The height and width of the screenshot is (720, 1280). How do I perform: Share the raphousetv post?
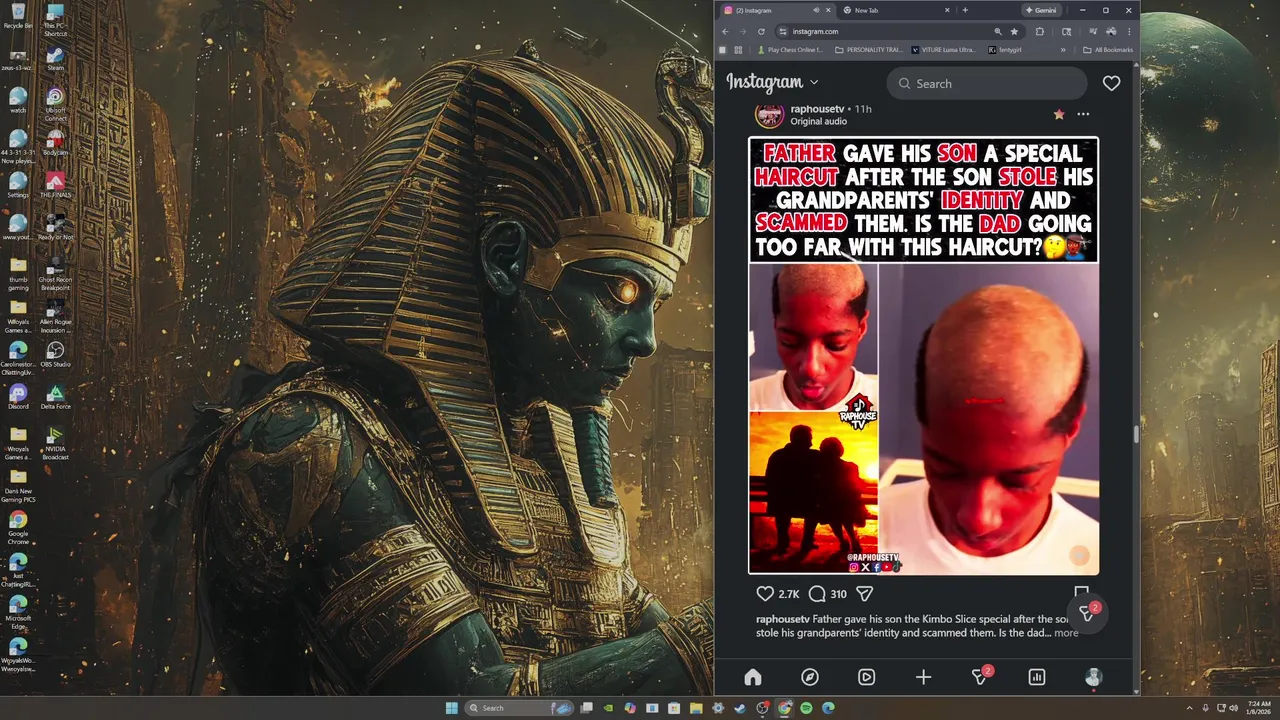point(865,594)
